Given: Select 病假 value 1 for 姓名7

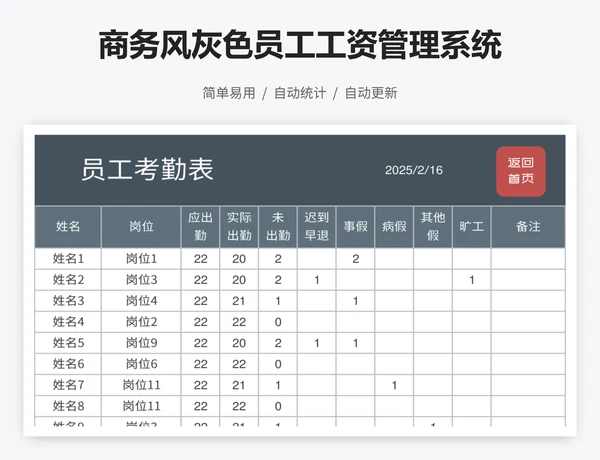Looking at the screenshot, I should pyautogui.click(x=394, y=385).
